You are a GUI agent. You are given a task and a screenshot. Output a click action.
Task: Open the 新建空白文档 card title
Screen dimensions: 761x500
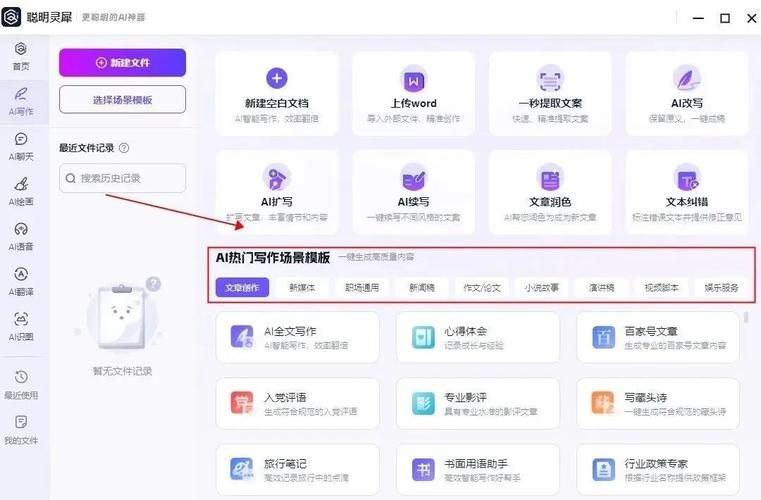(x=277, y=103)
